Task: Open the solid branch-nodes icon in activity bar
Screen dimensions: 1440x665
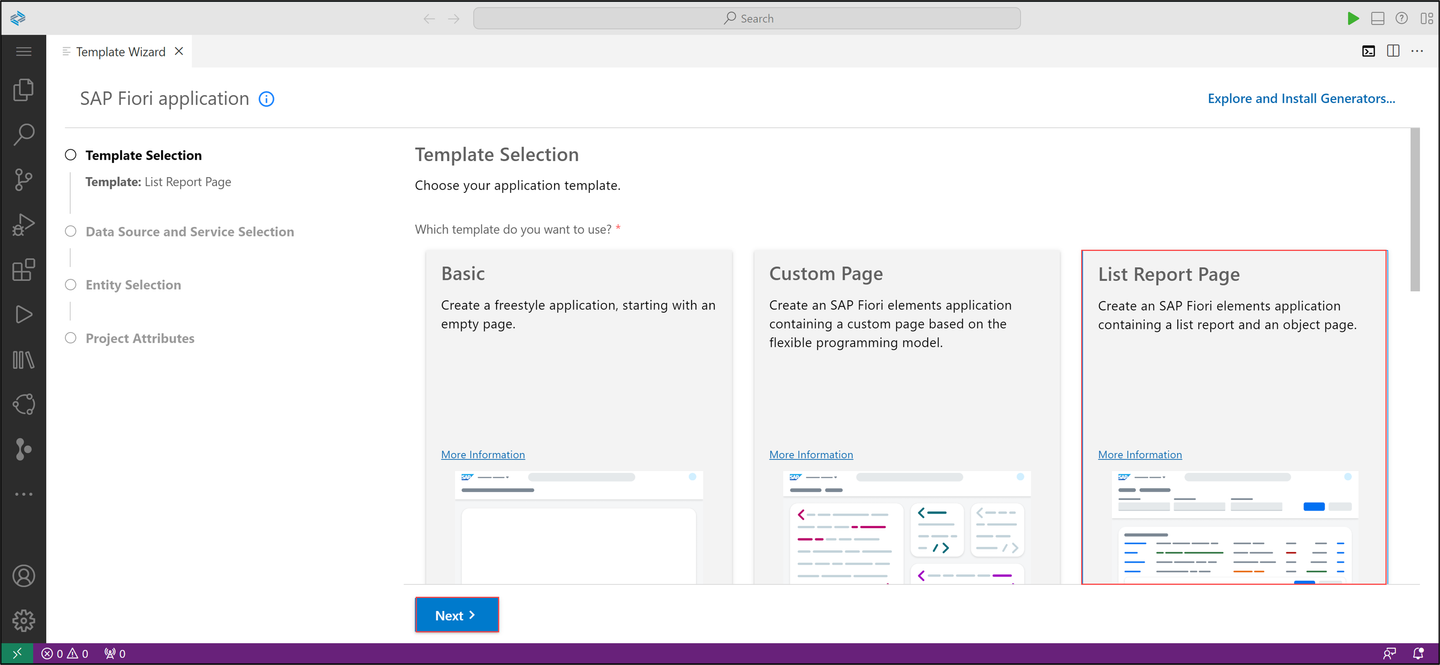Action: [x=23, y=449]
